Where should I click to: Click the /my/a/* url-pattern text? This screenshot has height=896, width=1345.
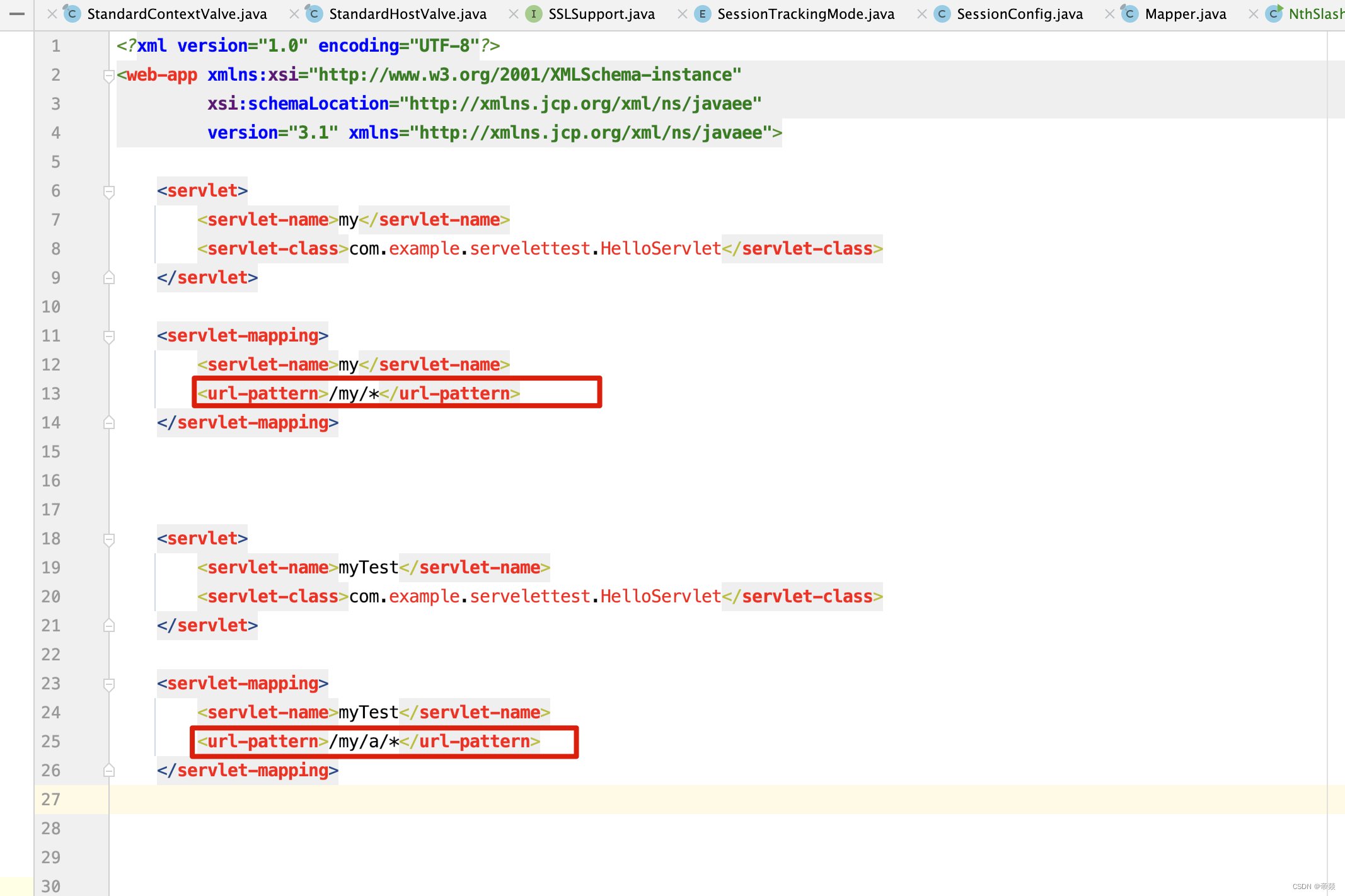point(364,742)
